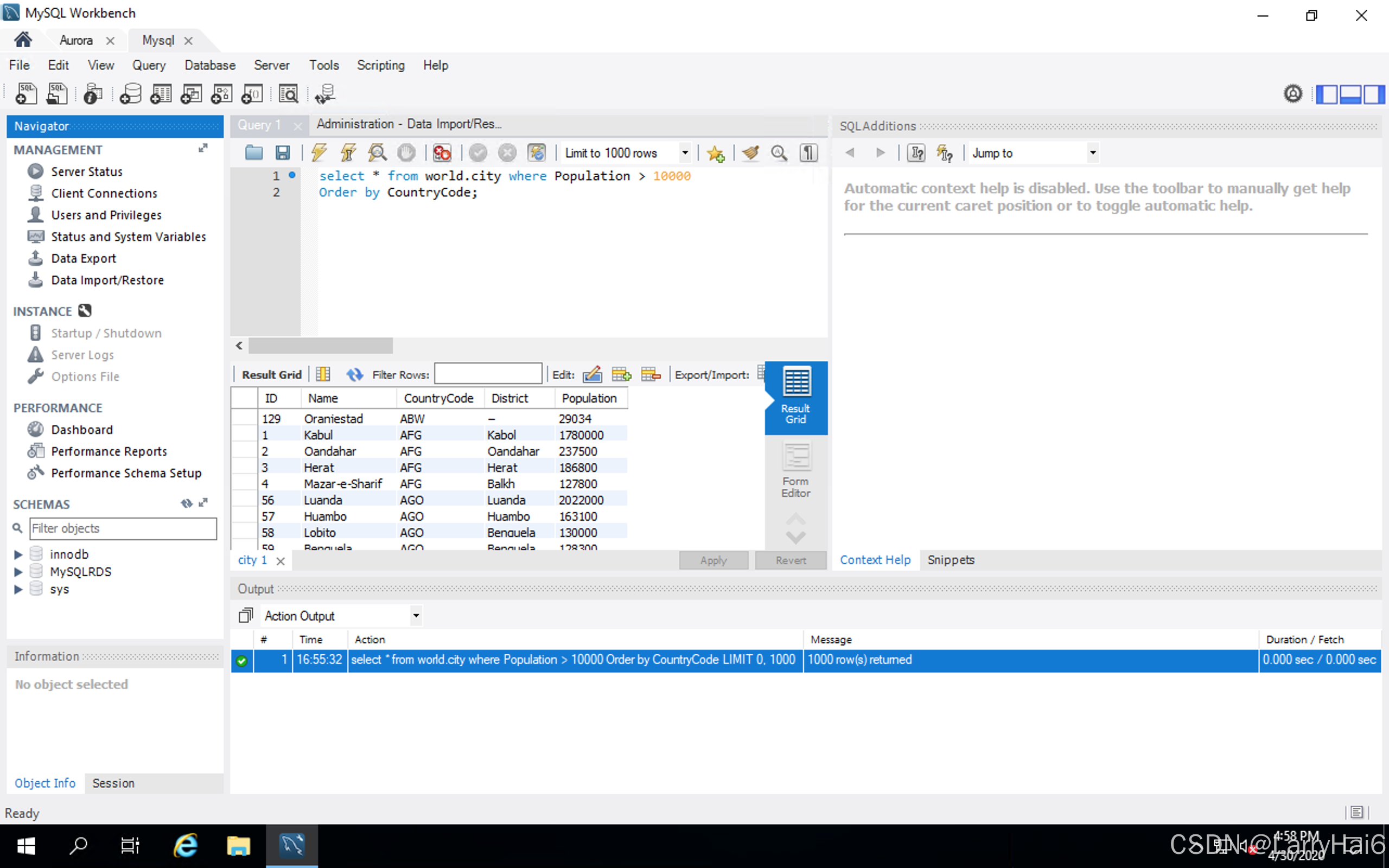Toggle the left sidebar panel visibility

1327,93
